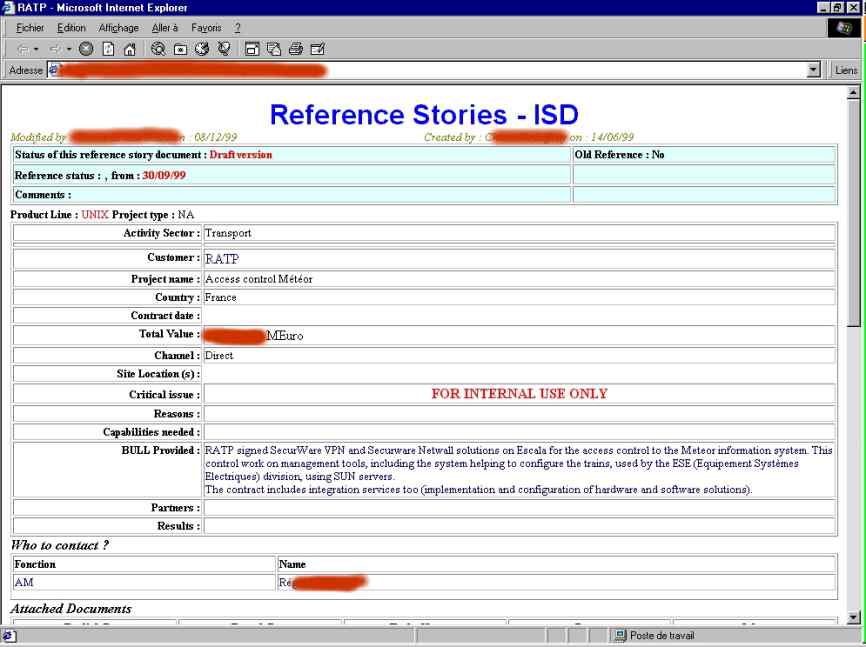Image resolution: width=866 pixels, height=647 pixels.
Task: Click the Back navigation arrow
Action: click(23, 50)
